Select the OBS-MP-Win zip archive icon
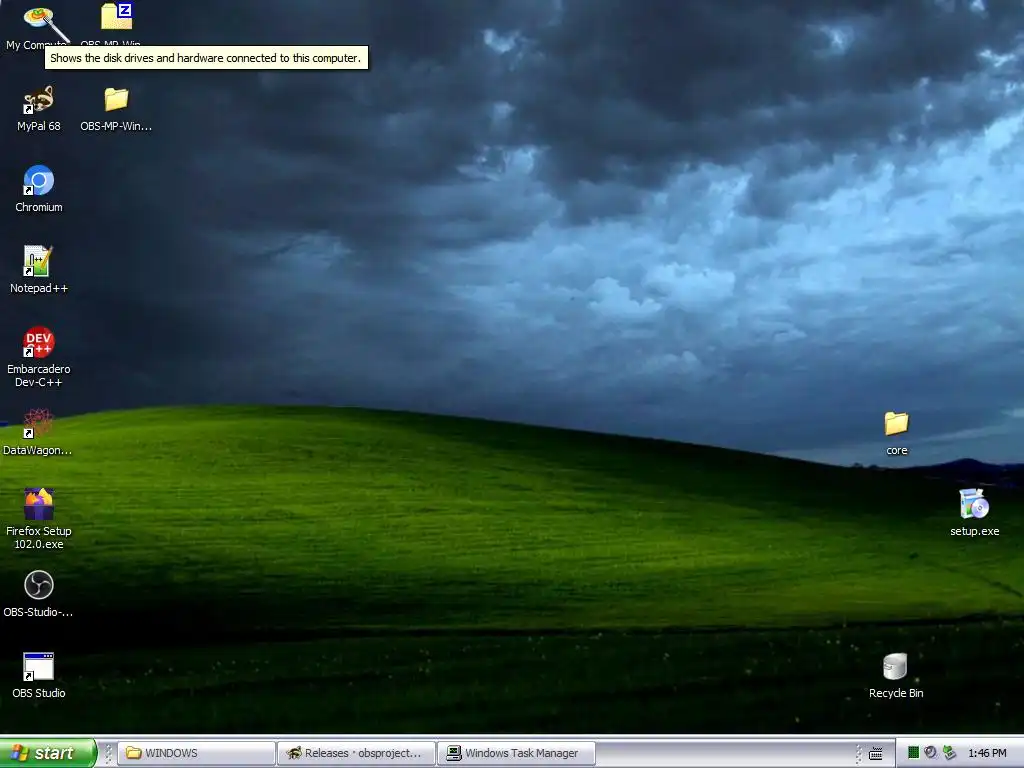Screen dimensions: 1024x768 [x=116, y=17]
